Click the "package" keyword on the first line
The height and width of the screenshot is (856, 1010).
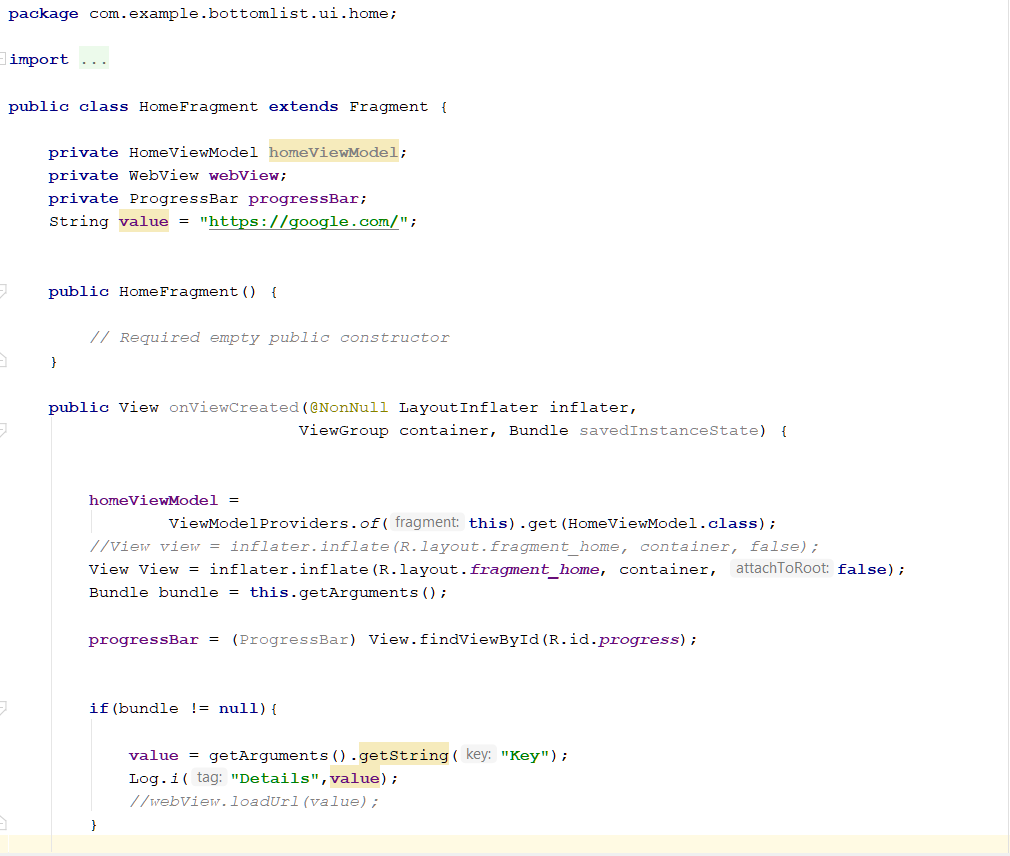coord(43,14)
